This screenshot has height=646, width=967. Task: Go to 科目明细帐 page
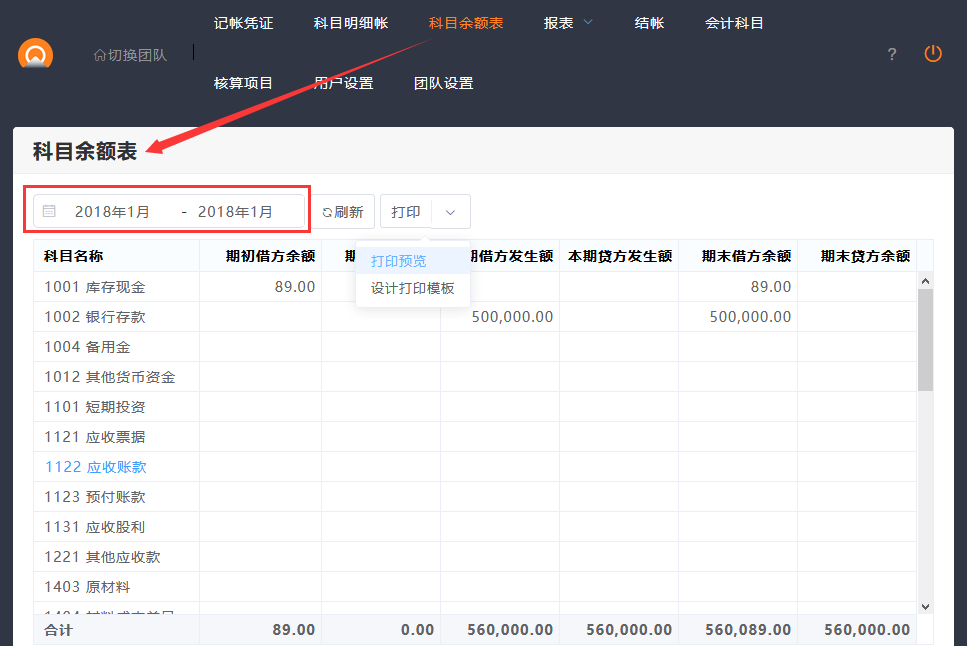pos(350,23)
